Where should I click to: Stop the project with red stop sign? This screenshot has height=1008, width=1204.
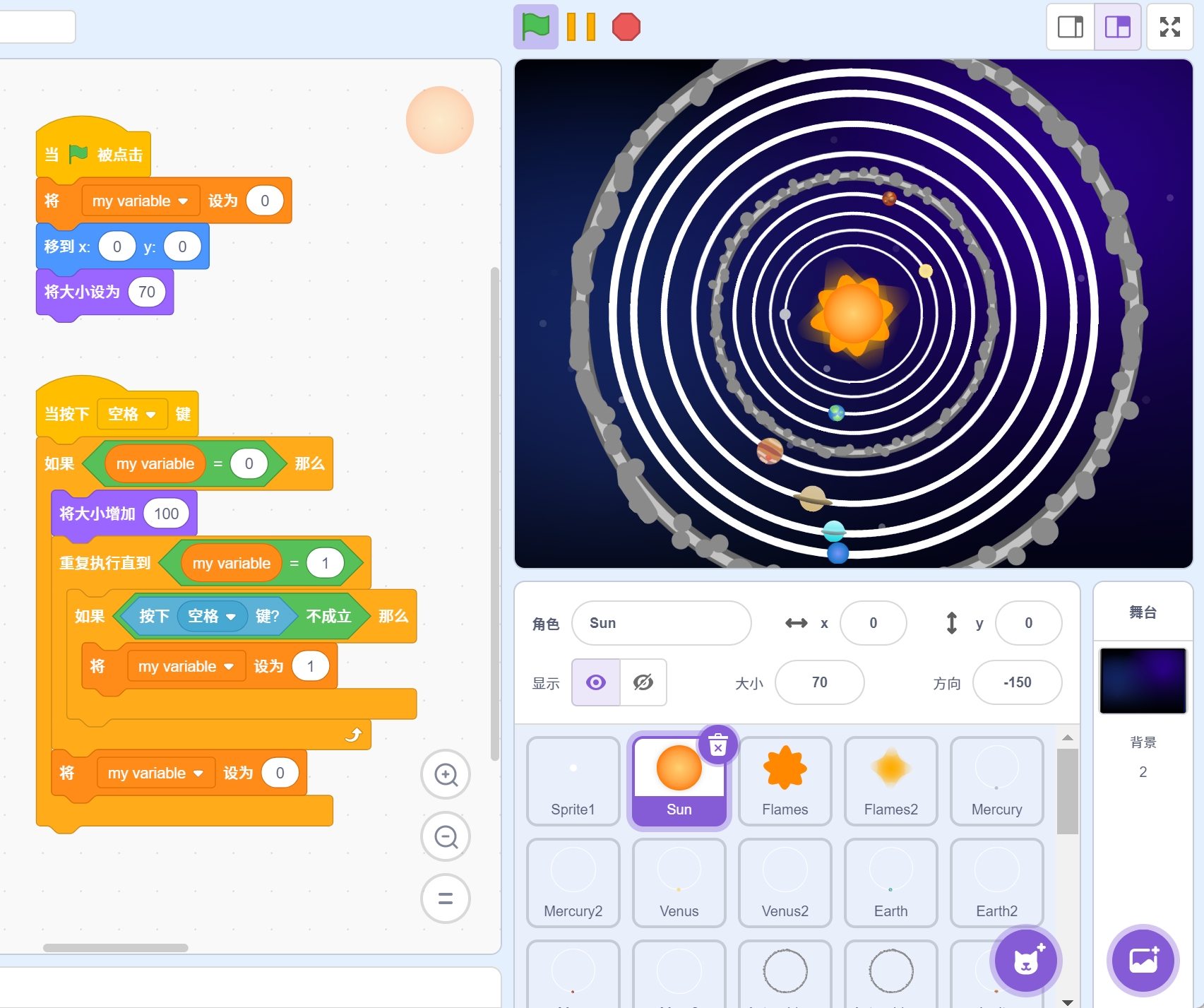pyautogui.click(x=626, y=28)
